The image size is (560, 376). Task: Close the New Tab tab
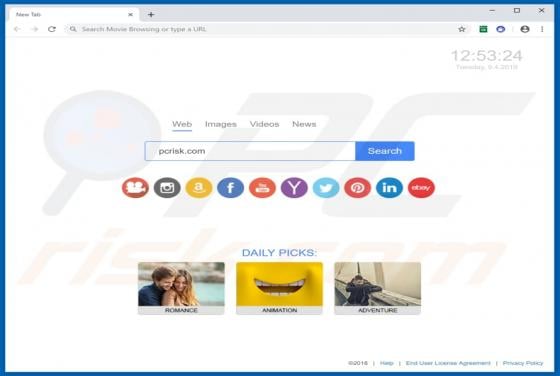(130, 15)
